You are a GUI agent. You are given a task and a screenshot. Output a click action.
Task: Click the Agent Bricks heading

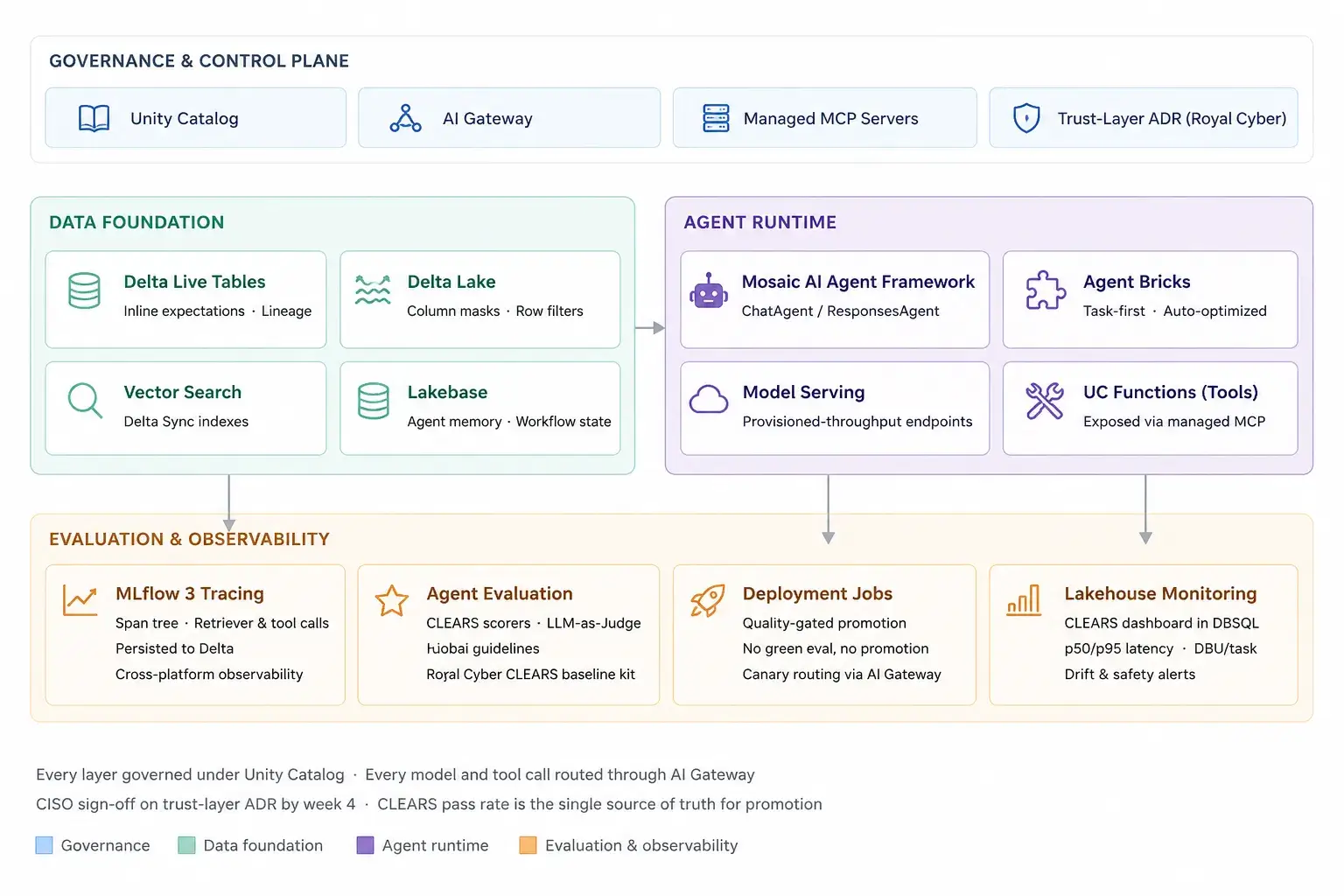coord(1137,282)
